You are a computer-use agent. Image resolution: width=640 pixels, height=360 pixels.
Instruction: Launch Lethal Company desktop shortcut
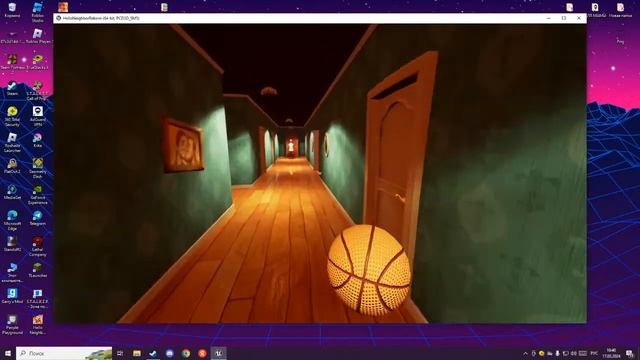38,246
